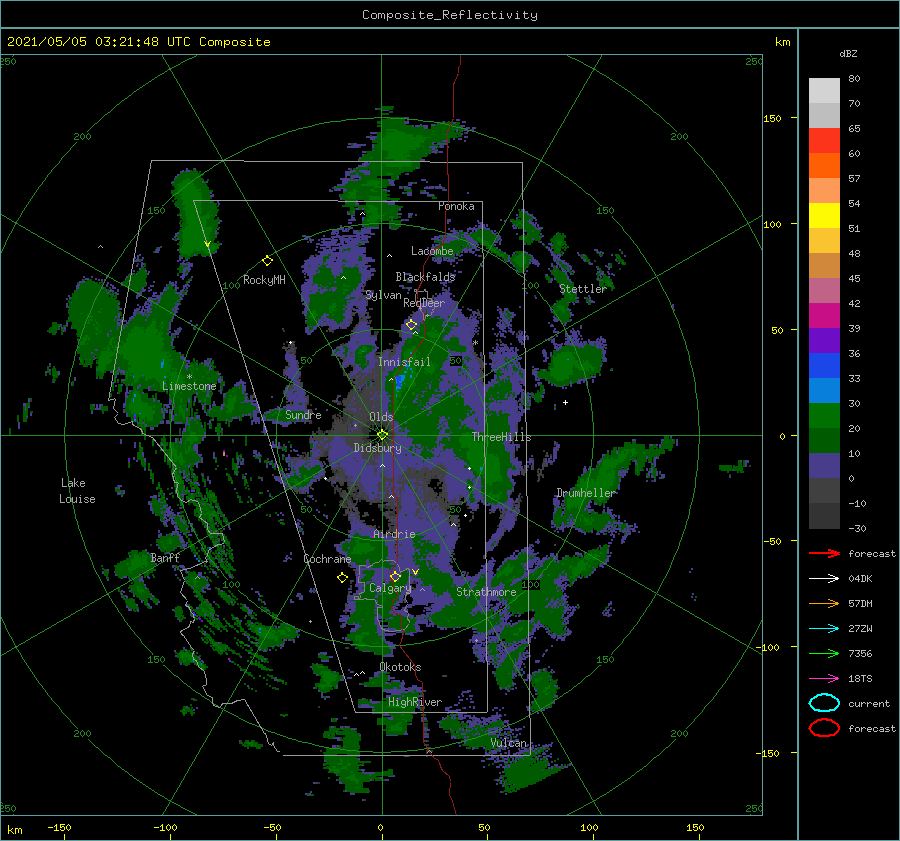Click the Stettler label
The height and width of the screenshot is (841, 900).
(x=583, y=289)
